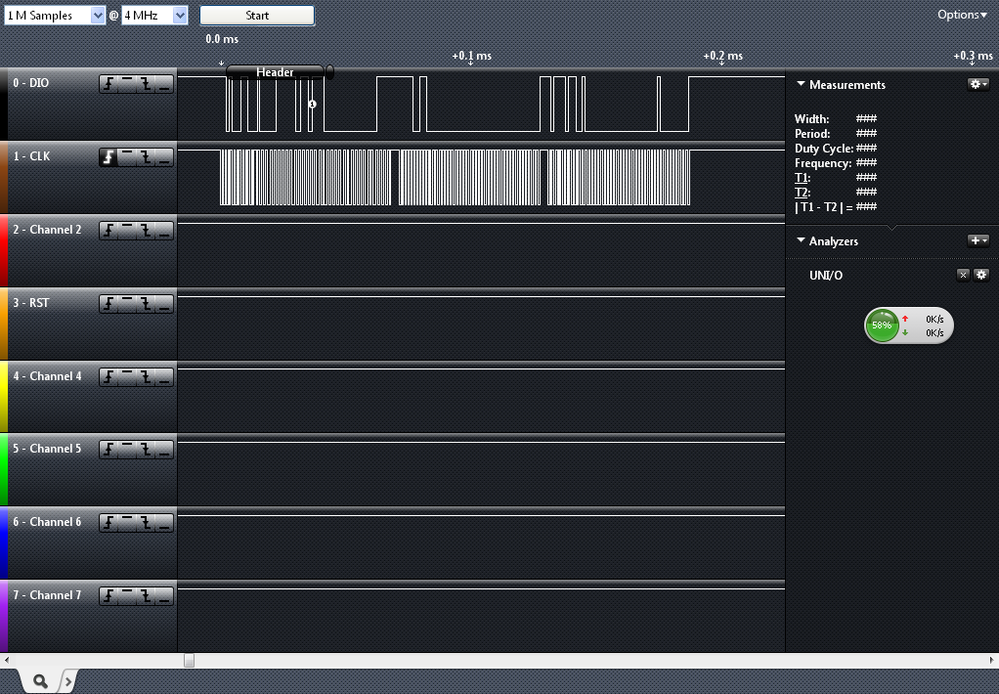Click the T1 measurement link
The width and height of the screenshot is (999, 694).
tap(803, 178)
